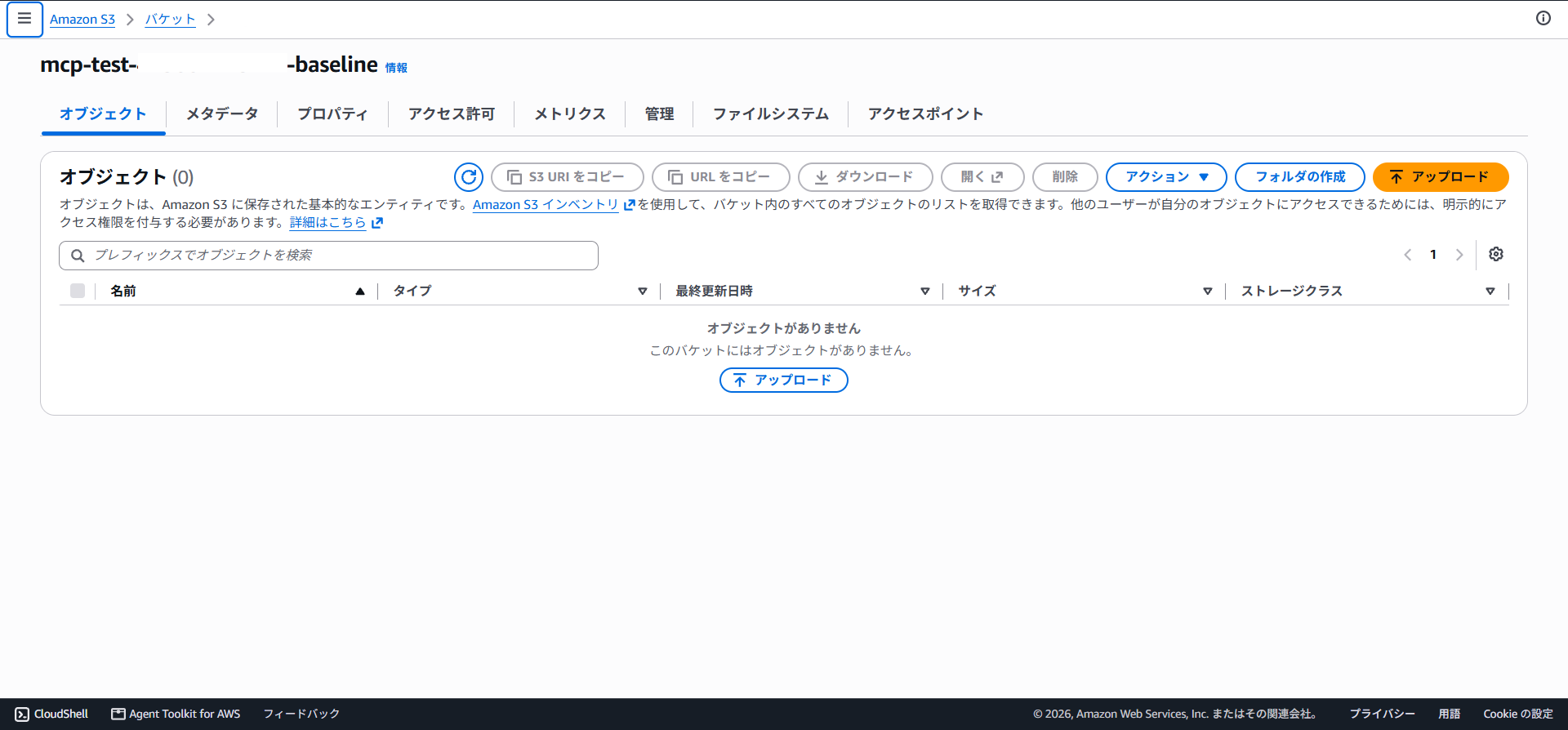Open Cookie の設定 in footer

(x=1518, y=714)
